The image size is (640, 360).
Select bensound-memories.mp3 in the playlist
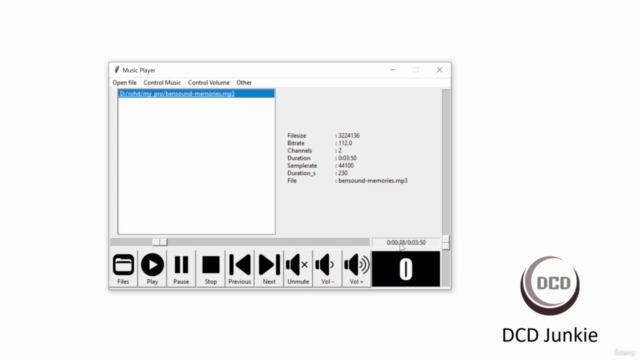196,93
